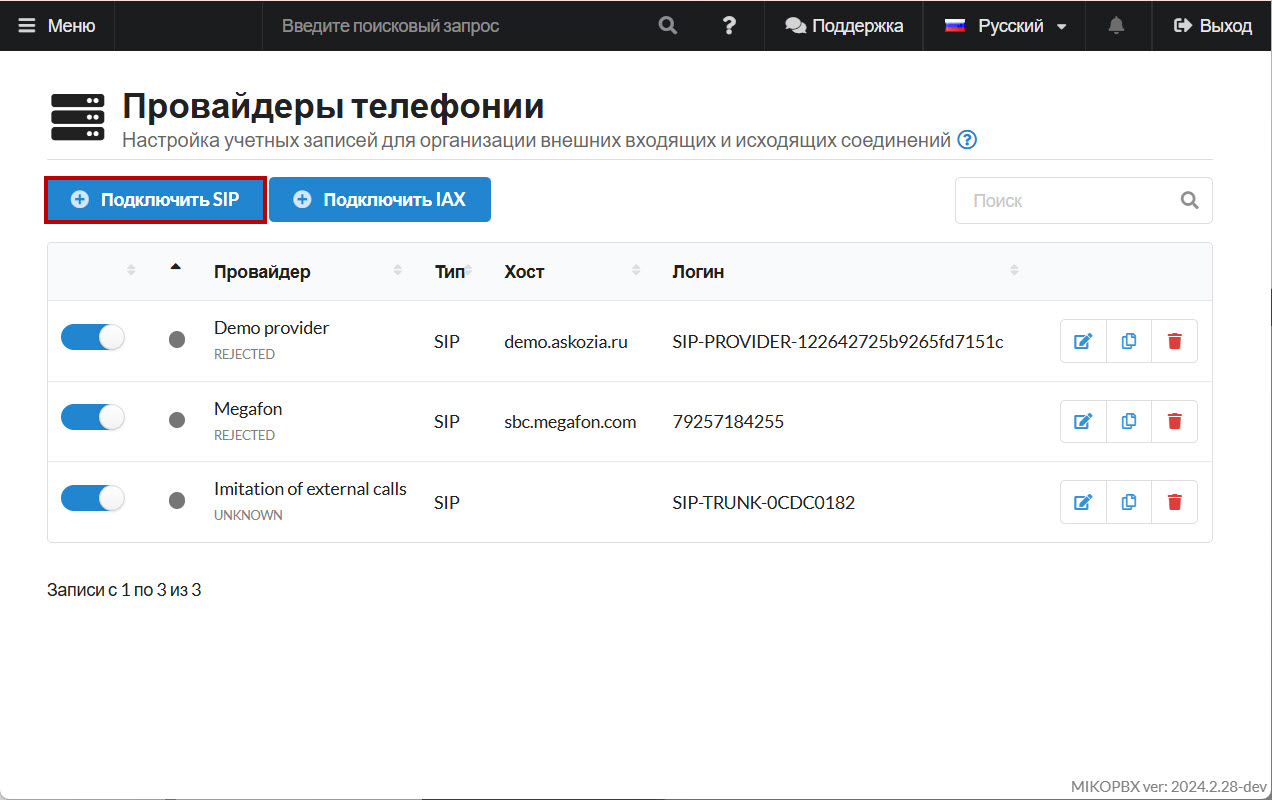Viewport: 1272px width, 800px height.
Task: Open the Меню sidebar menu
Action: click(57, 26)
